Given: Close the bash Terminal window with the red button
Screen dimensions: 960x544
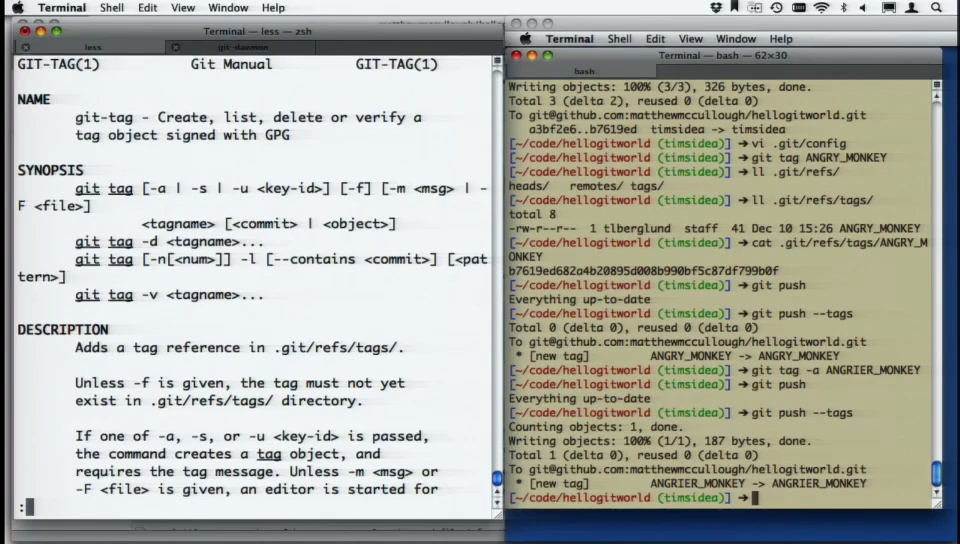Looking at the screenshot, I should click(x=516, y=55).
